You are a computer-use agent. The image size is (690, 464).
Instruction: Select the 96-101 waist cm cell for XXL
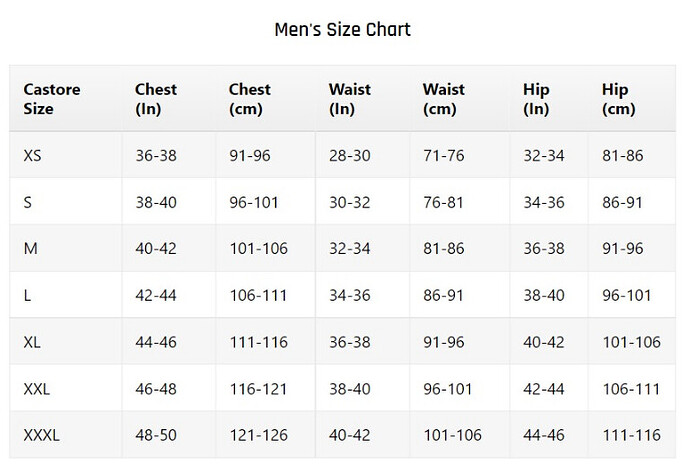tap(448, 389)
